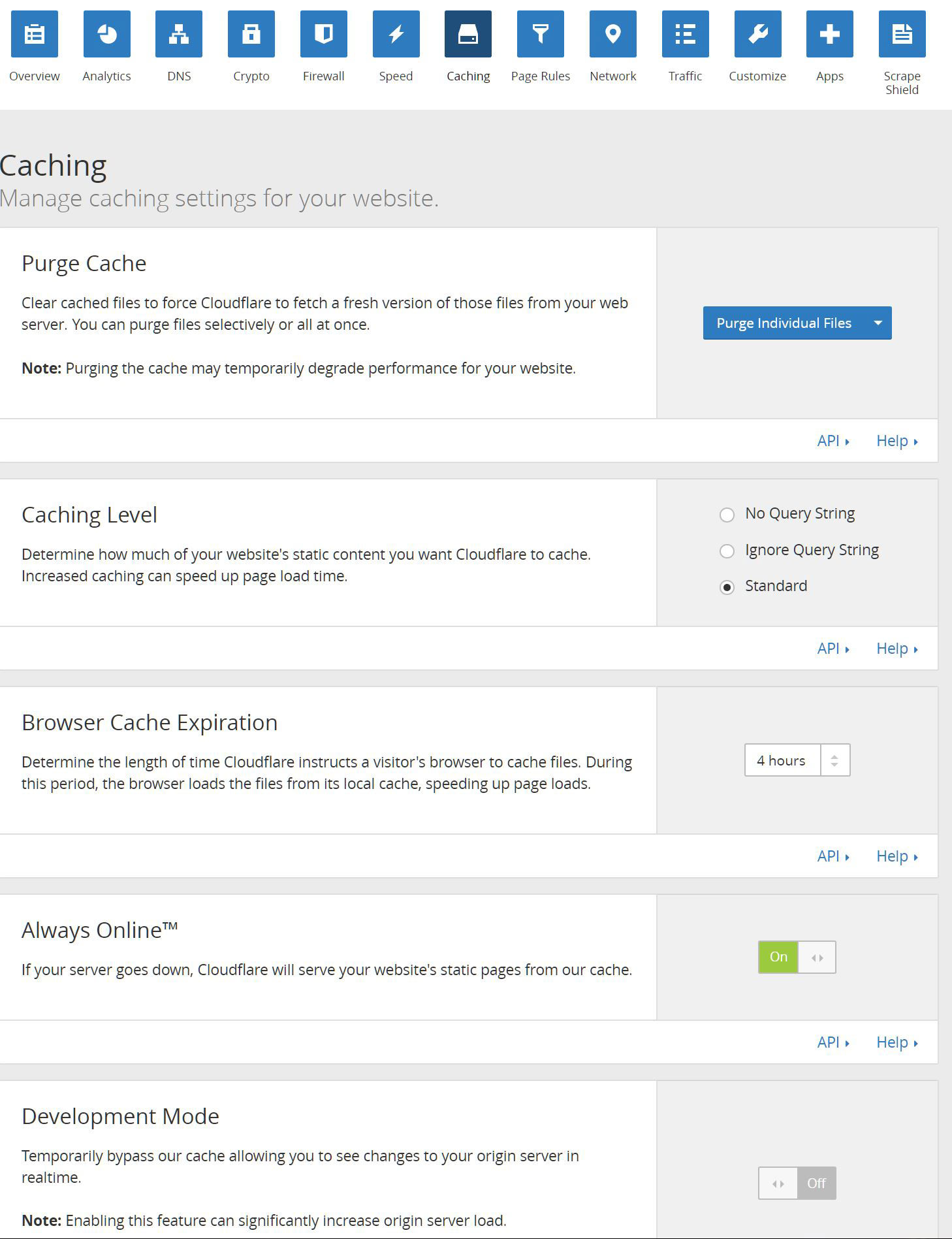
Task: Click the Overview tab label
Action: pos(35,76)
